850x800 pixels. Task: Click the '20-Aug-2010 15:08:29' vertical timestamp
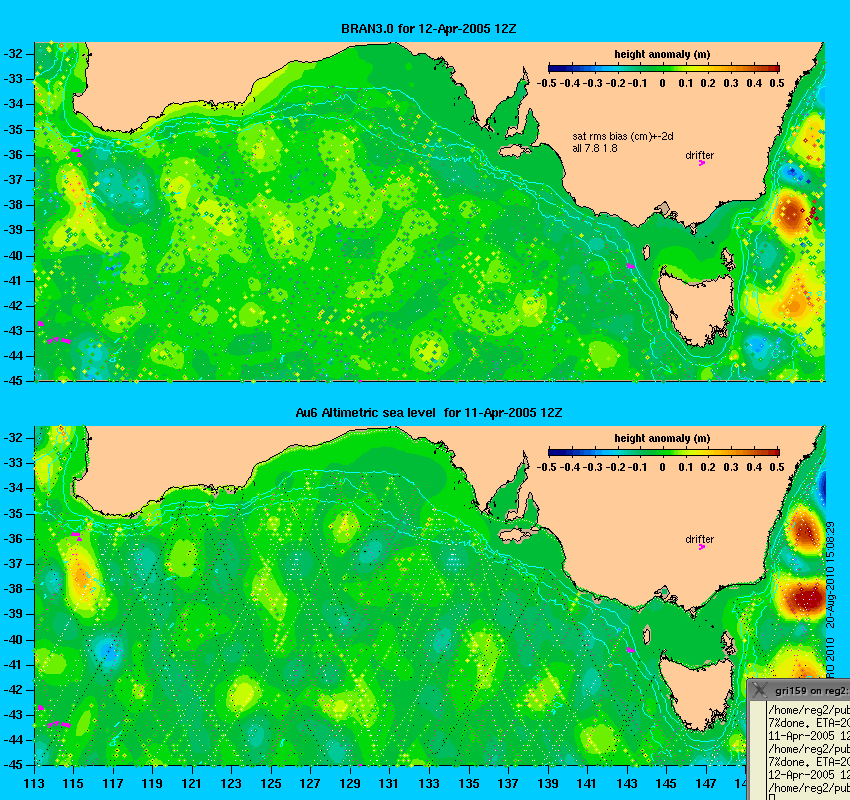tap(829, 575)
